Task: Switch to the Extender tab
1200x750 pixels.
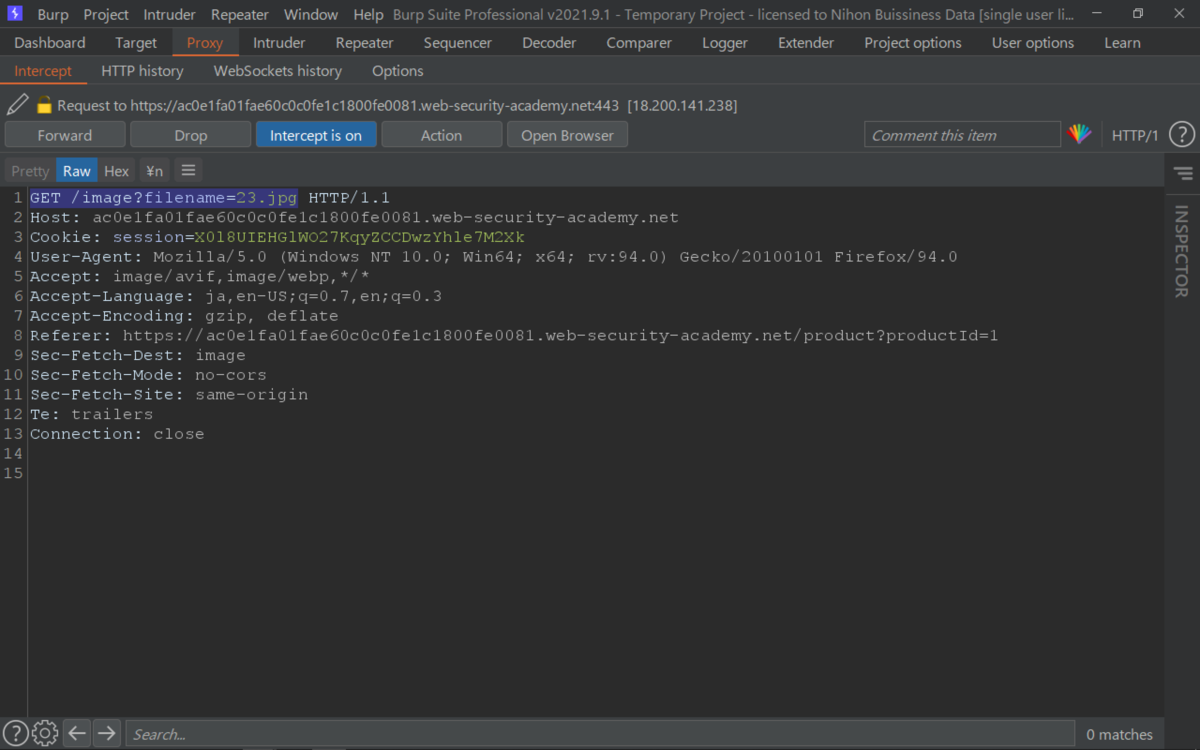Action: point(806,43)
